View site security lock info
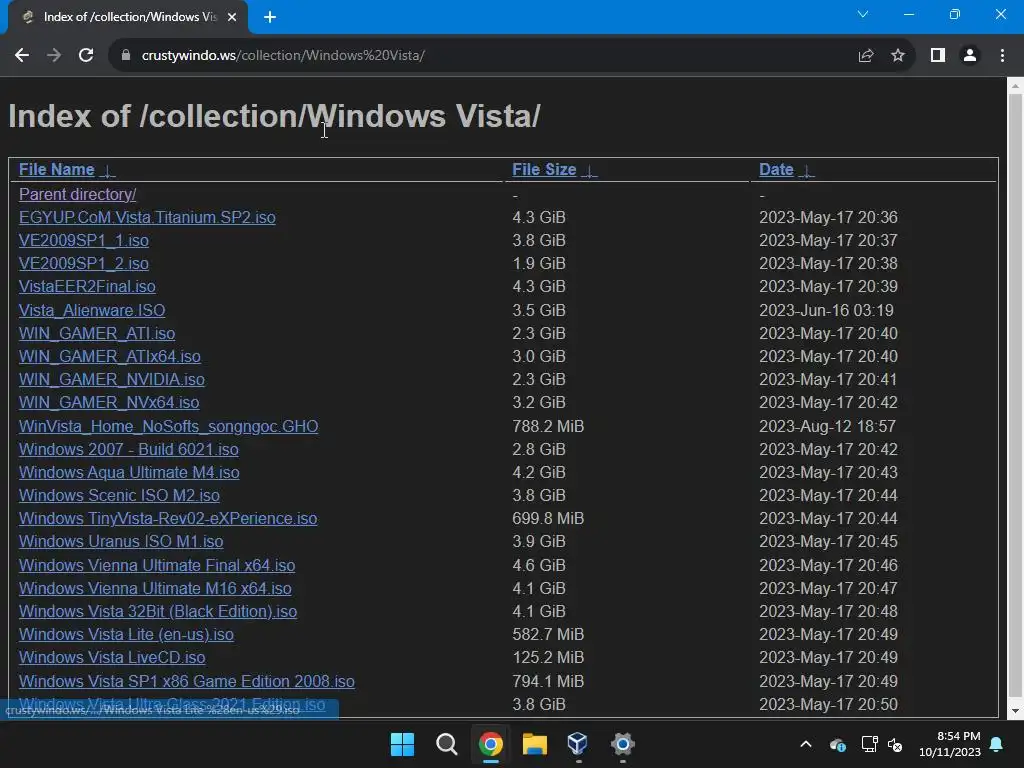The image size is (1024, 768). tap(126, 56)
